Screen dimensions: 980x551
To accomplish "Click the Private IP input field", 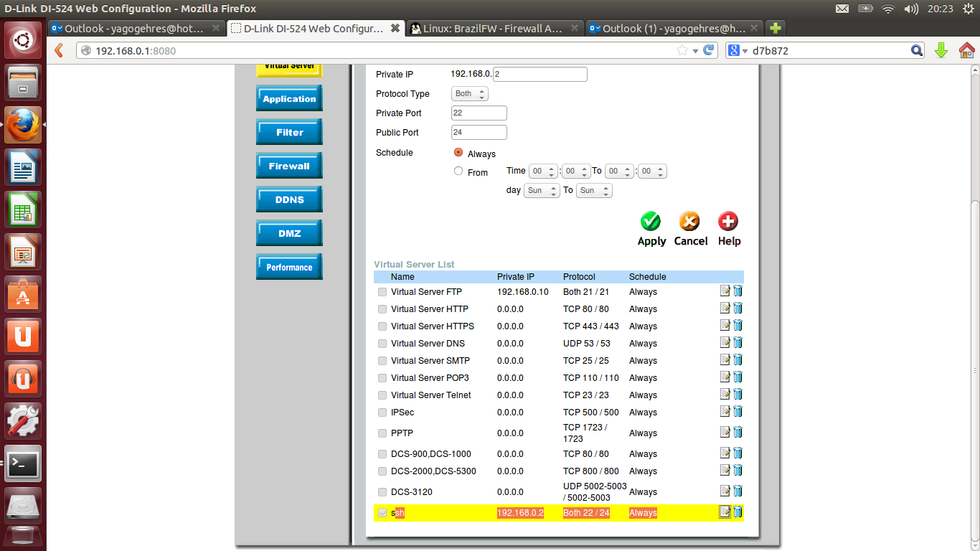I will pos(540,74).
